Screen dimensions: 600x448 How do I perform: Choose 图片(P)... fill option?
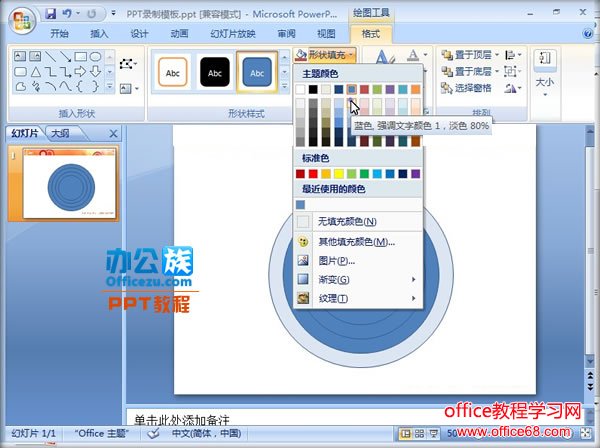[358, 261]
